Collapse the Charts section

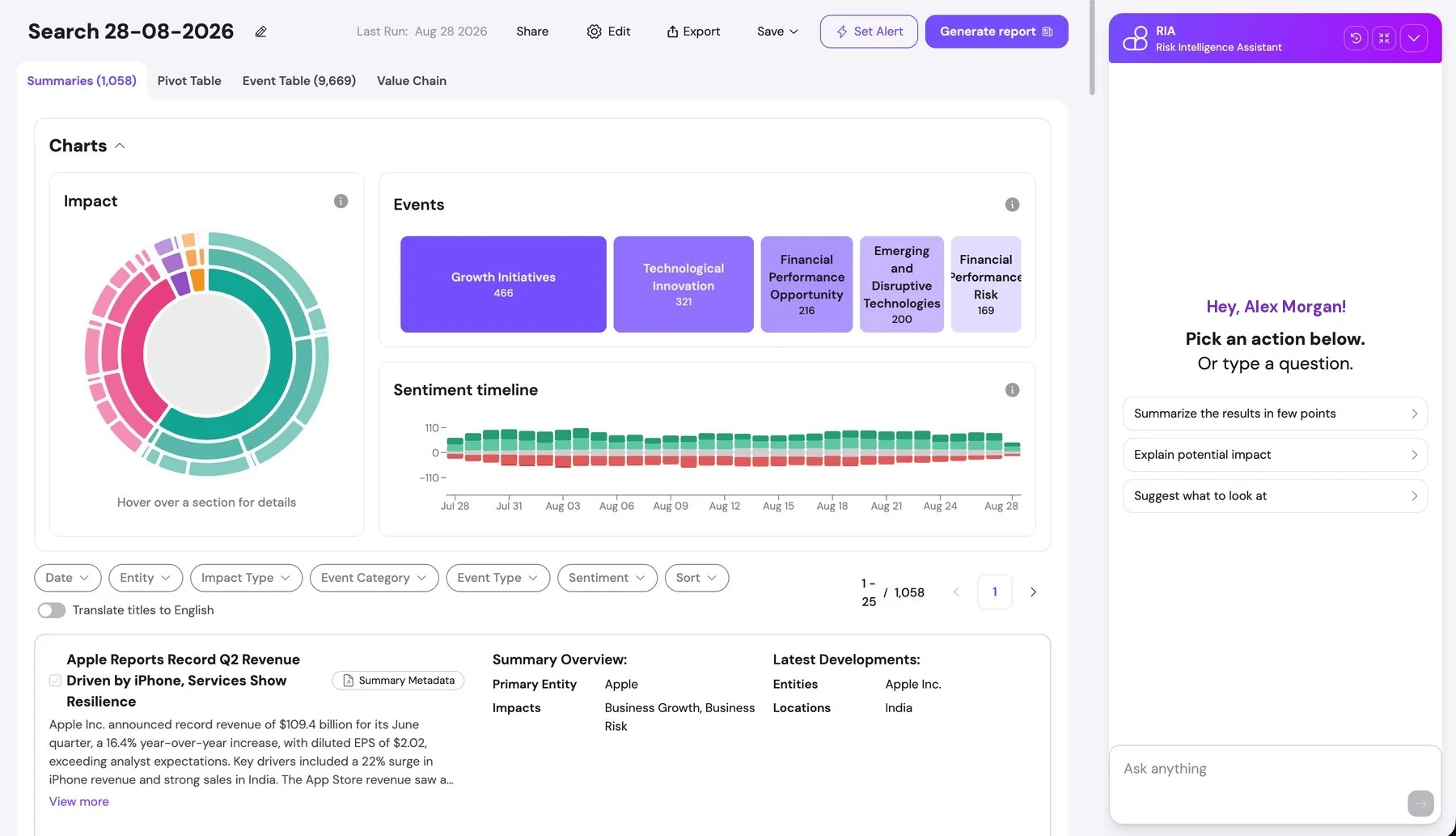[120, 146]
